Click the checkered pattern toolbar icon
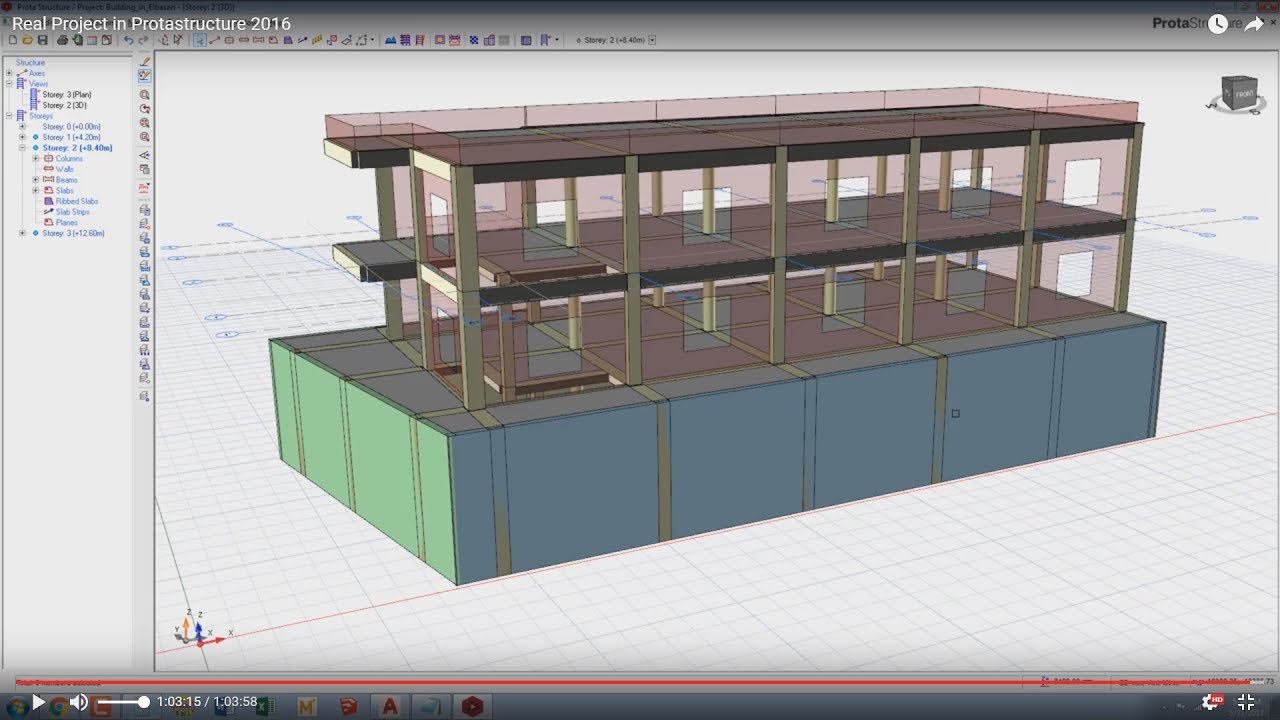This screenshot has height=720, width=1280. point(473,40)
